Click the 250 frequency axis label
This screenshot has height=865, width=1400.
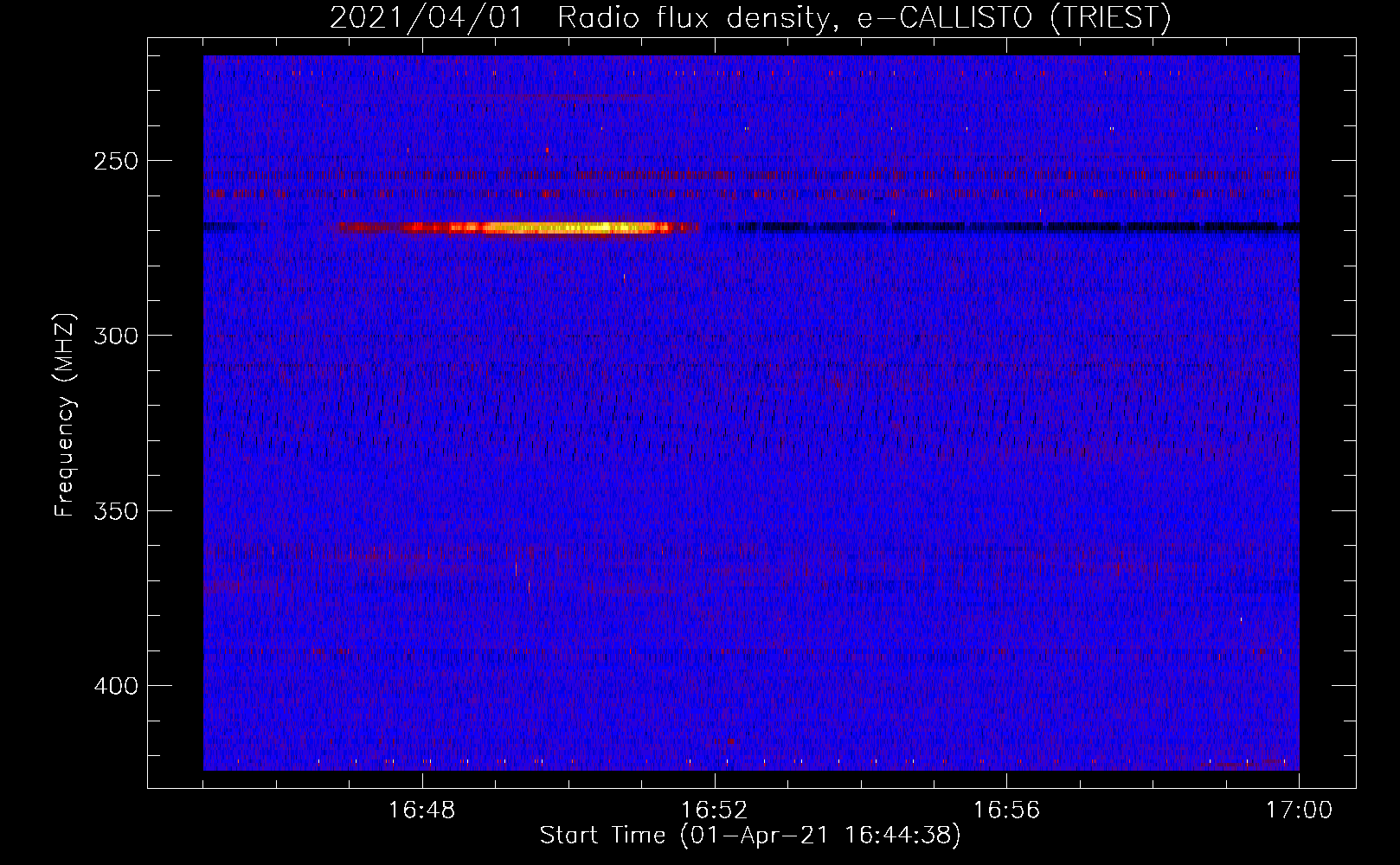[x=116, y=161]
